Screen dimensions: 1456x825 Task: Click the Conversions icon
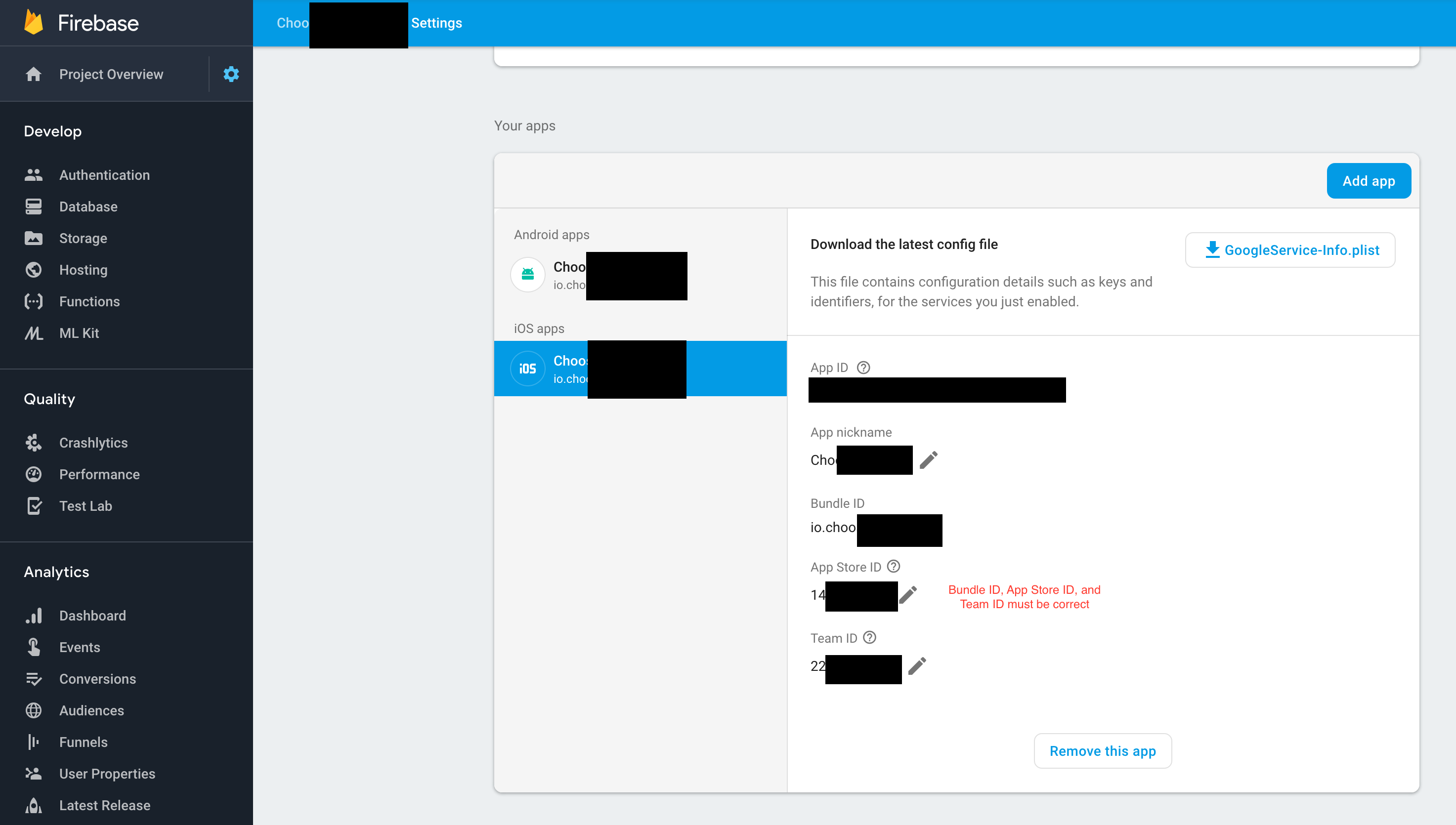[34, 679]
